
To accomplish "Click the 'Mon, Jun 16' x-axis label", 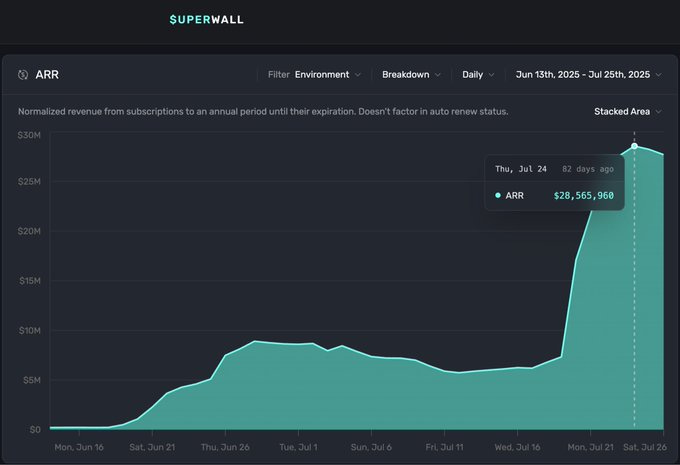I will (79, 447).
